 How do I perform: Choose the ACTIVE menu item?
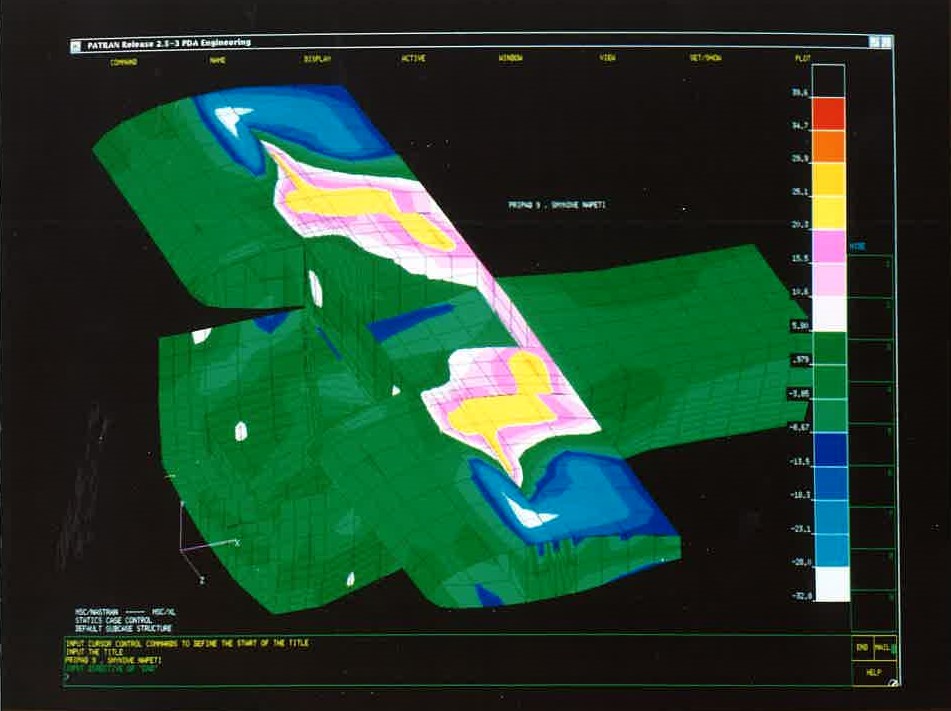pos(413,60)
